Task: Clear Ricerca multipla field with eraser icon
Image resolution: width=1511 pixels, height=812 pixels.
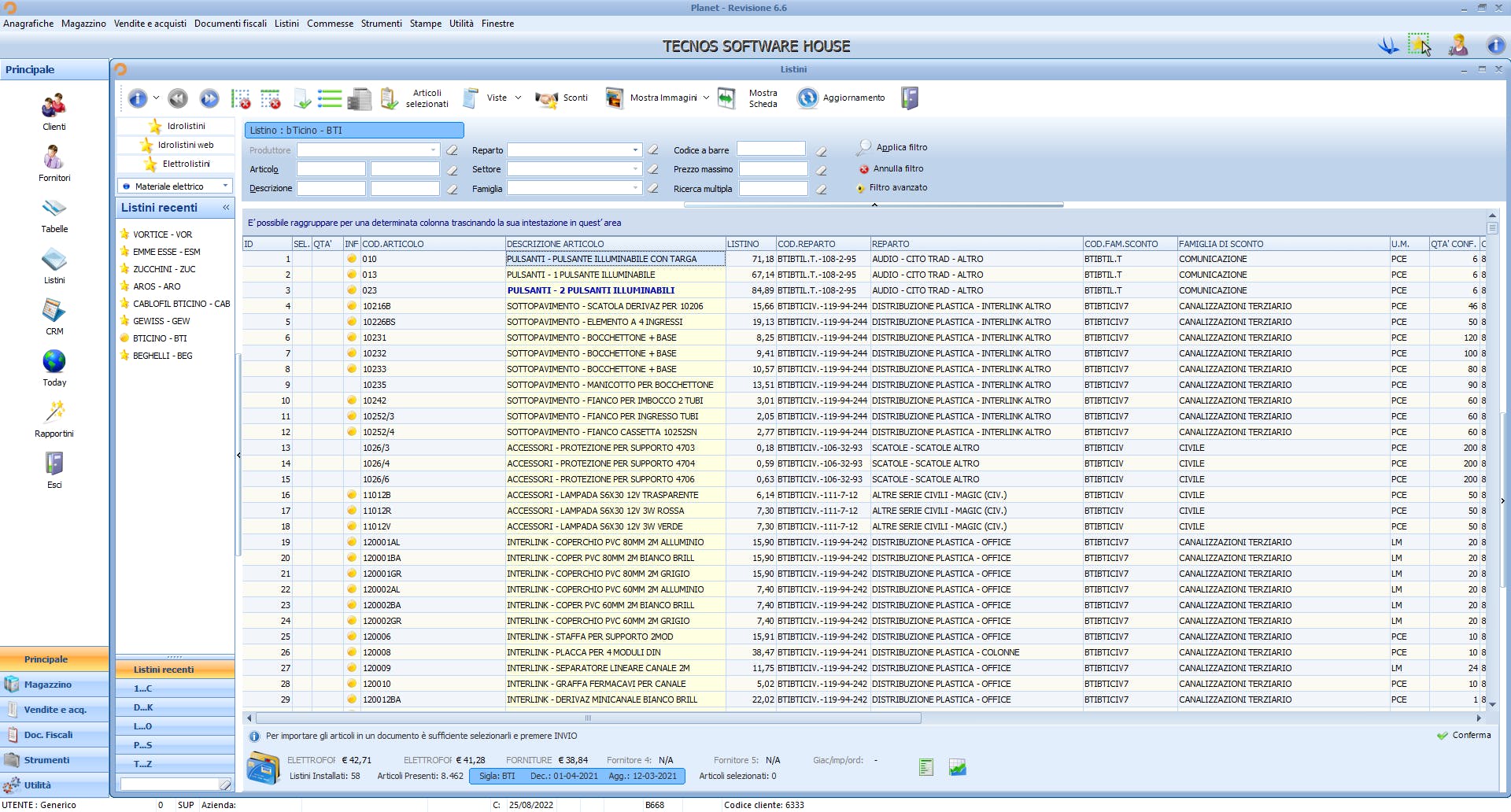Action: (x=821, y=189)
